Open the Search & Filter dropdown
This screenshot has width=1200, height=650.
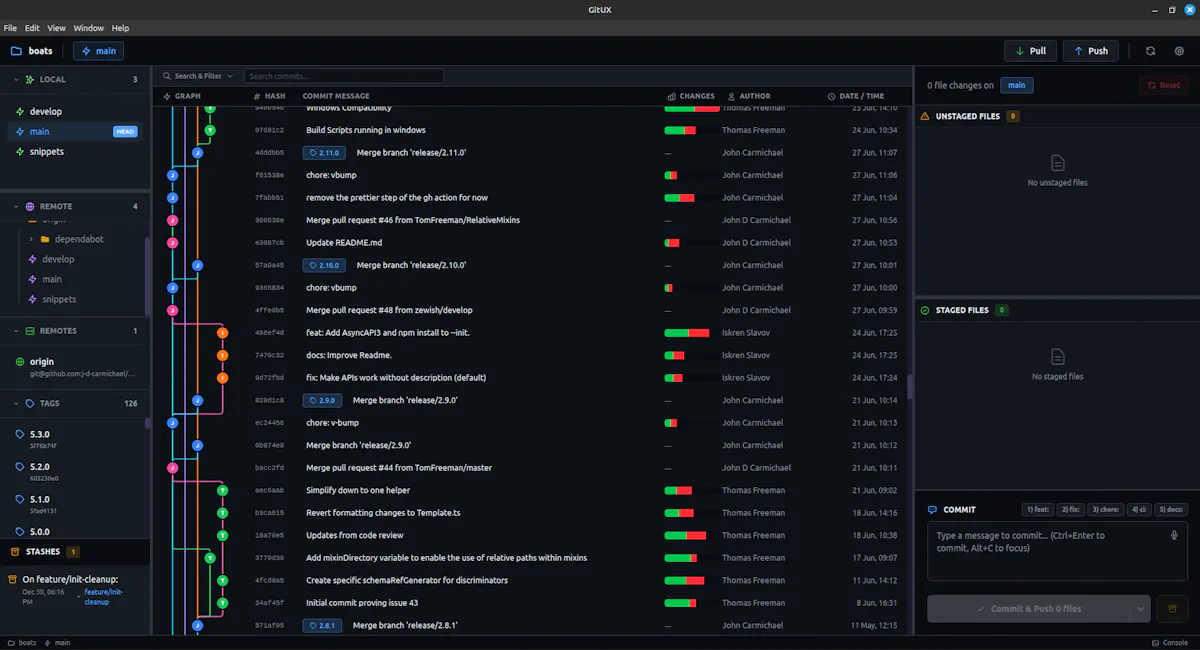[198, 76]
